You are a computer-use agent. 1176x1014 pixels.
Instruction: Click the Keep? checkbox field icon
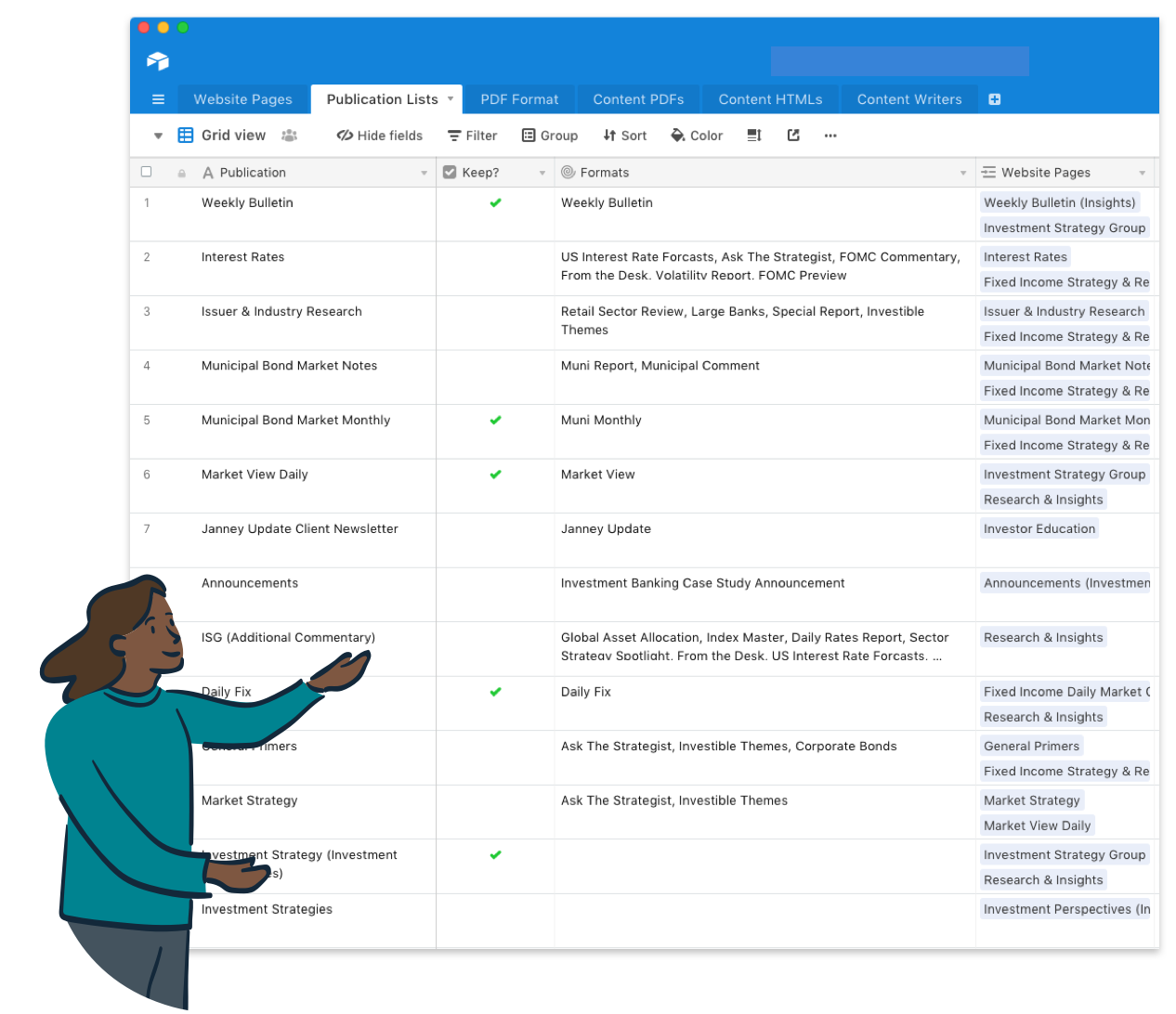pos(450,173)
